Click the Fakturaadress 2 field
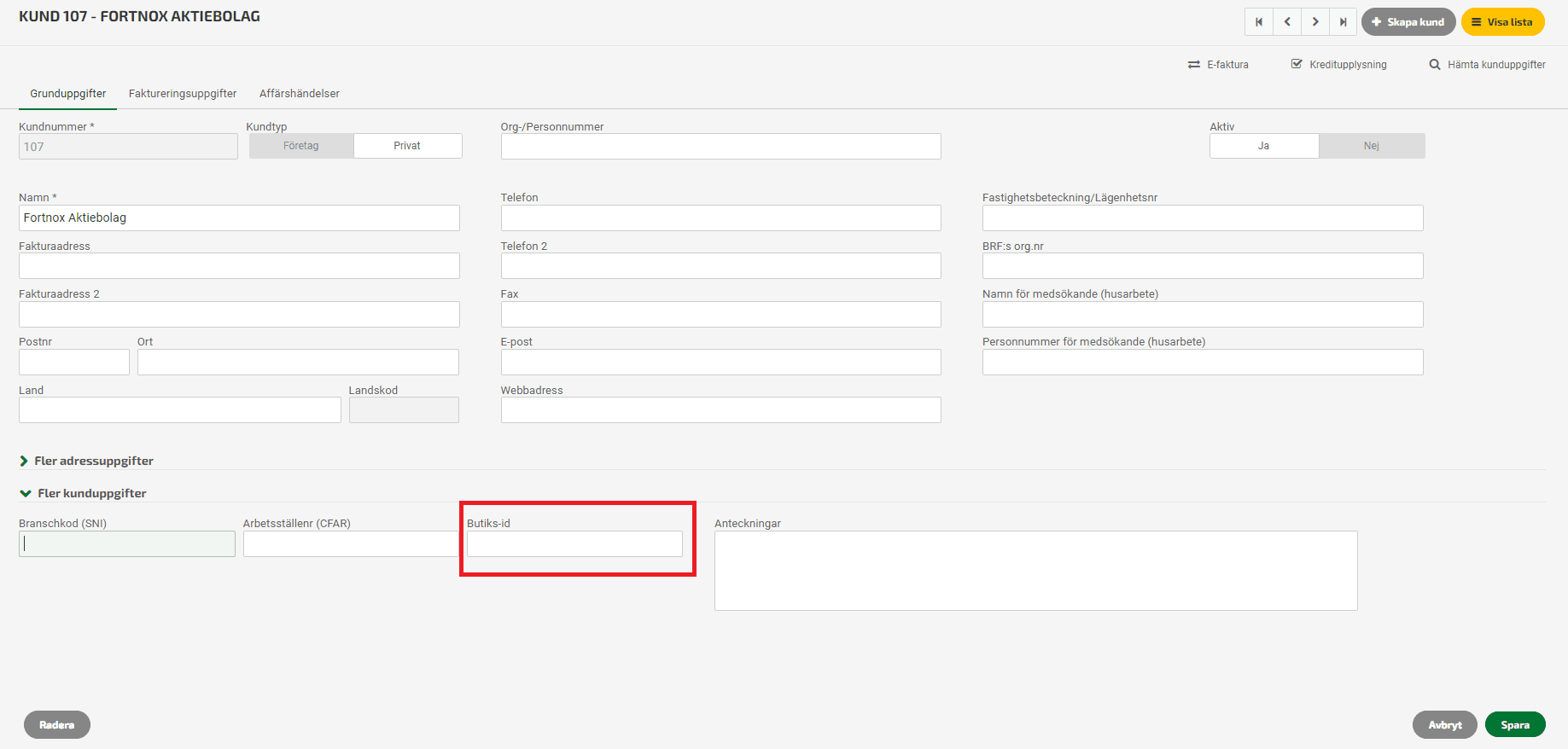This screenshot has height=749, width=1568. [x=239, y=314]
